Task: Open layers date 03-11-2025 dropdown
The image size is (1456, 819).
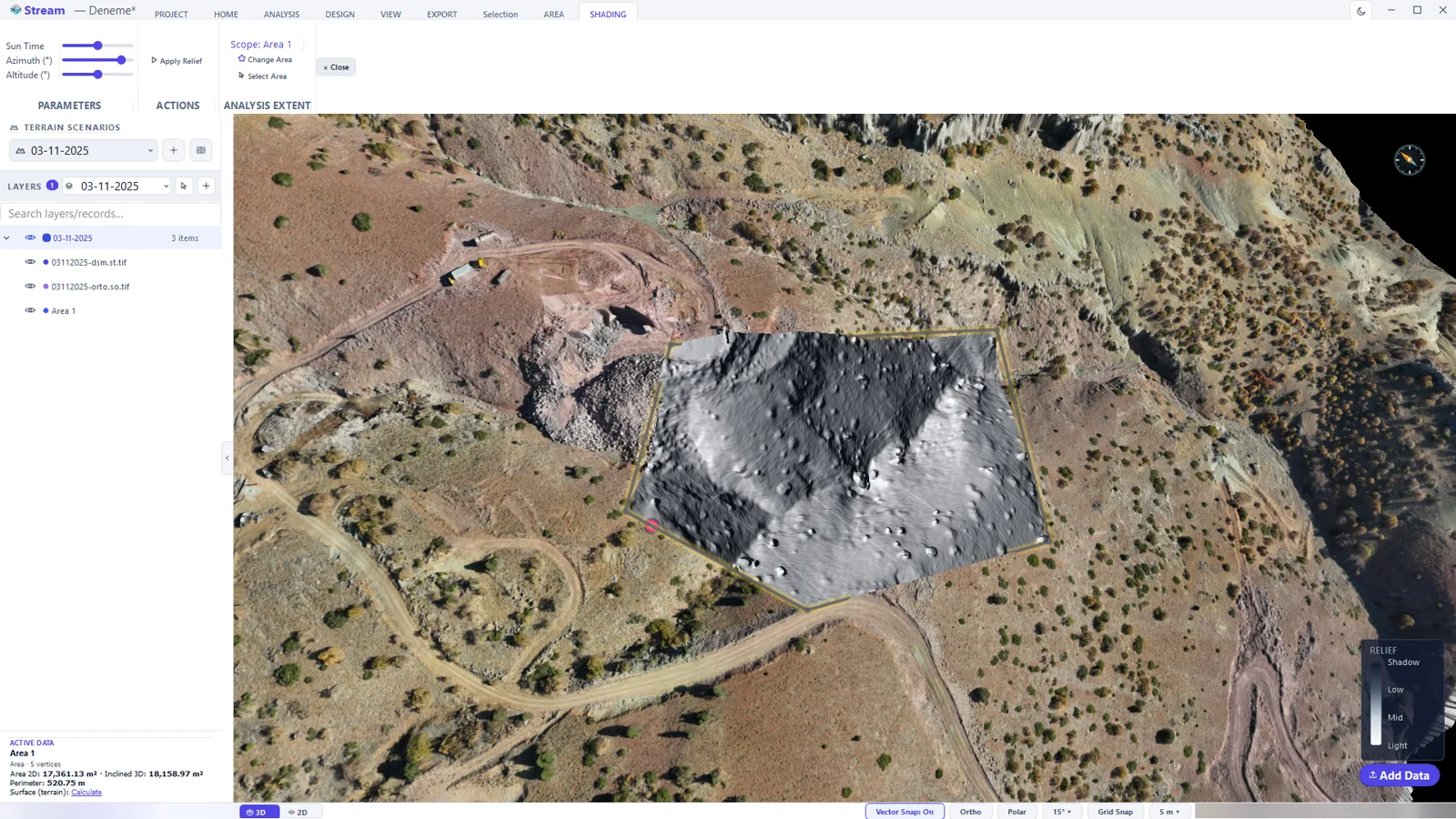Action: point(116,186)
